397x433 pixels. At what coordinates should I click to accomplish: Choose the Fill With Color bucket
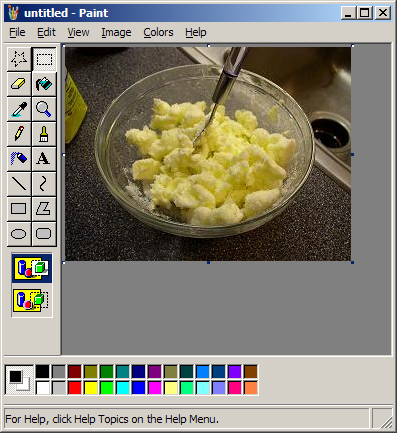point(44,84)
